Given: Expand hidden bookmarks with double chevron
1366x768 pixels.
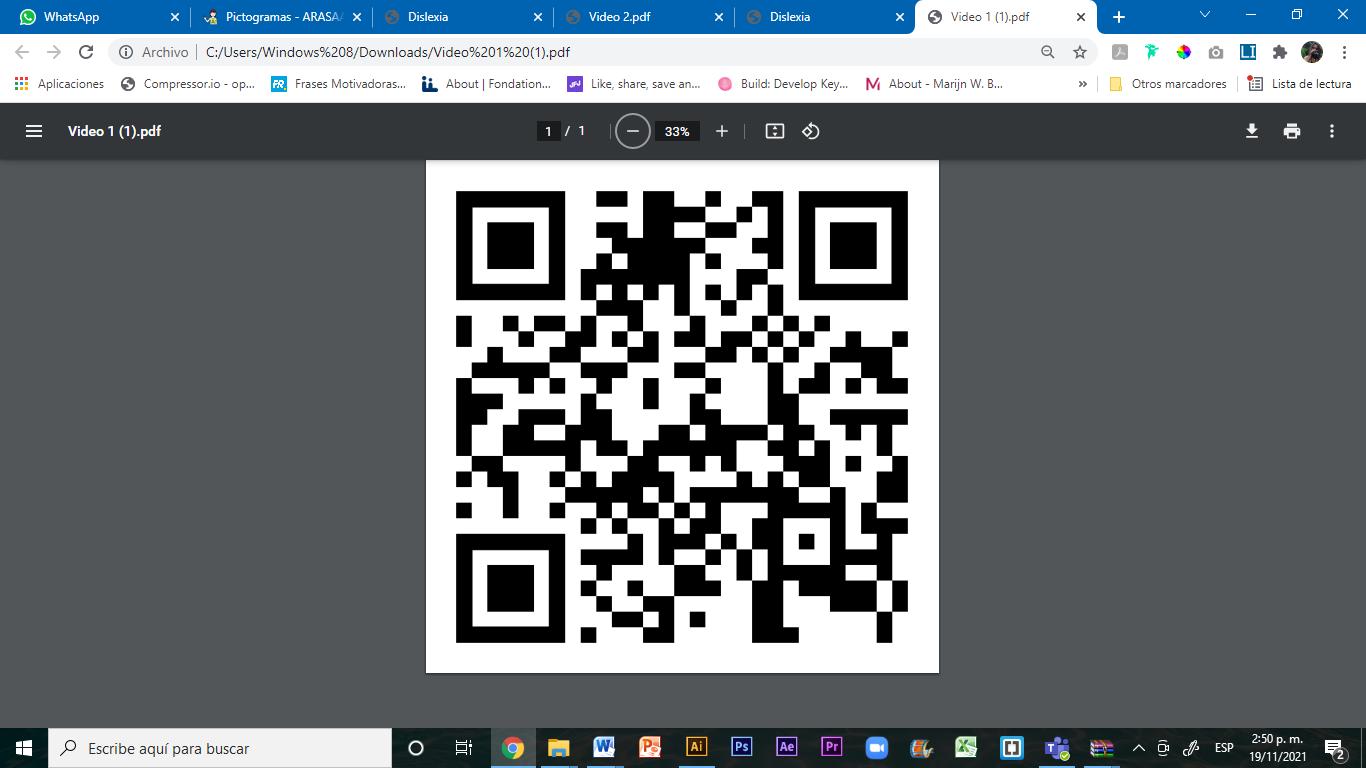Looking at the screenshot, I should (x=1083, y=84).
